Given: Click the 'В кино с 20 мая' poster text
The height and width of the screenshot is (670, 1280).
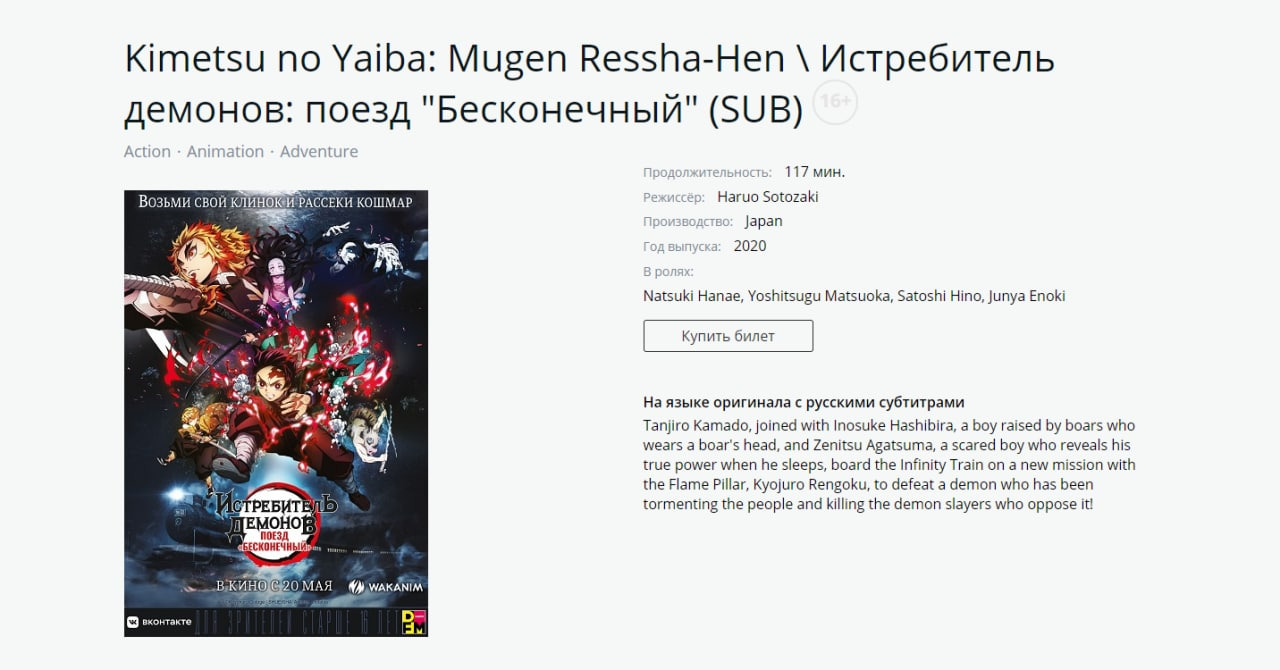Looking at the screenshot, I should tap(275, 585).
